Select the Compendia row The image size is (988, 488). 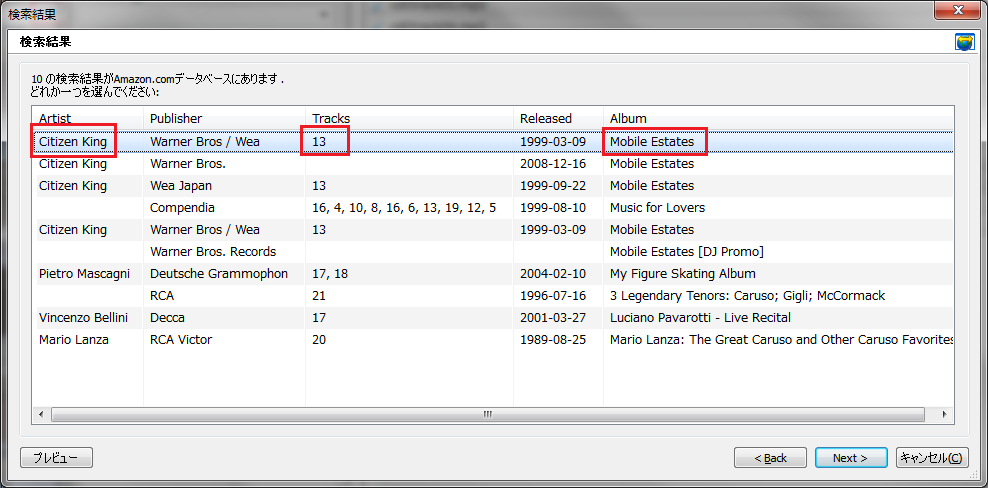pyautogui.click(x=493, y=207)
